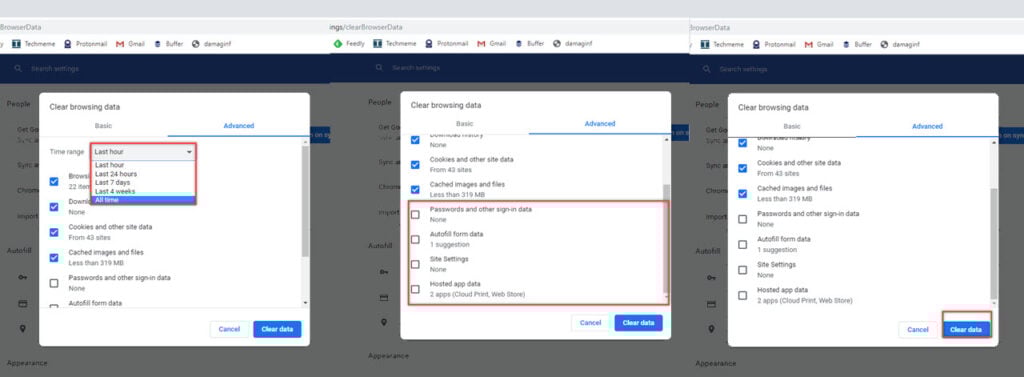Click the passwords key icon, left screenshot
1024x377 pixels.
23,278
